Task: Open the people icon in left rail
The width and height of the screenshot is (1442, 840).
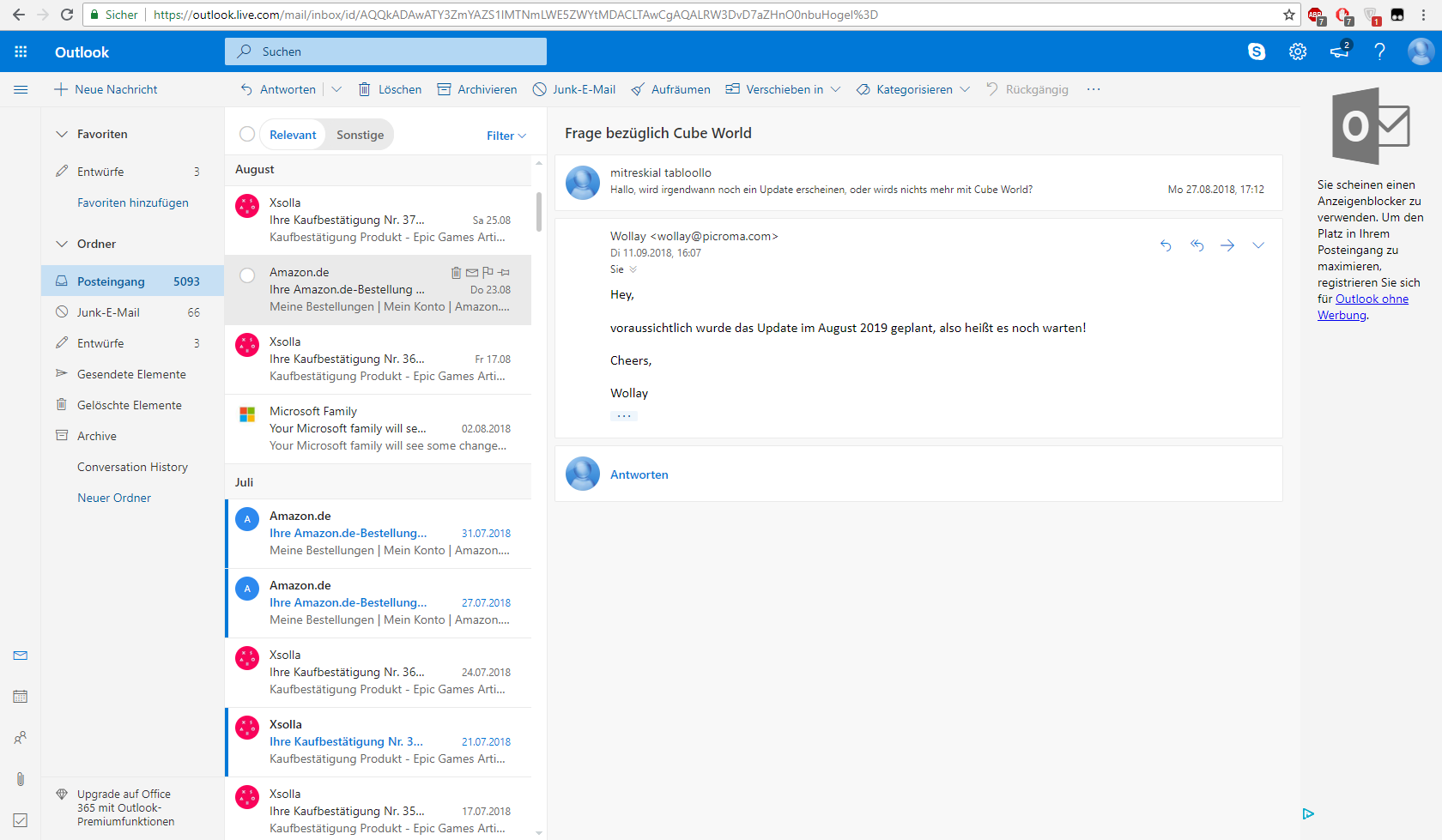Action: 21,738
